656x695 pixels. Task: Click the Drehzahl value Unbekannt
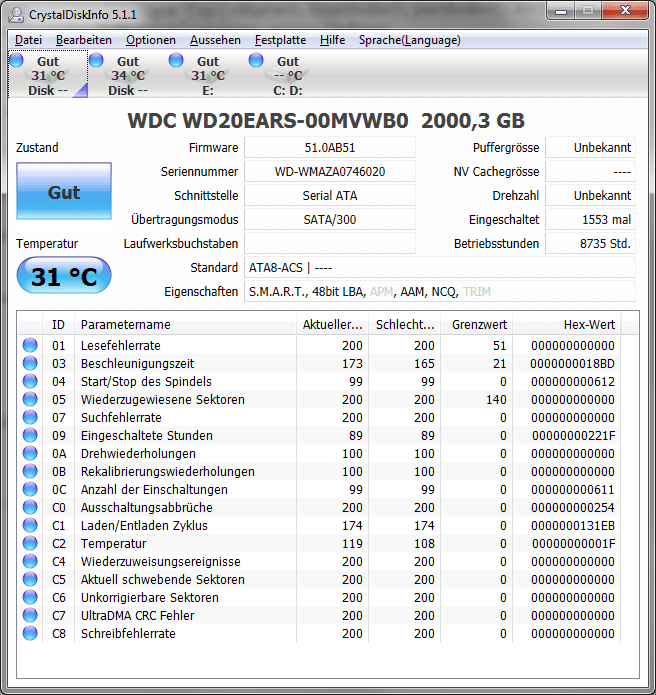point(590,195)
